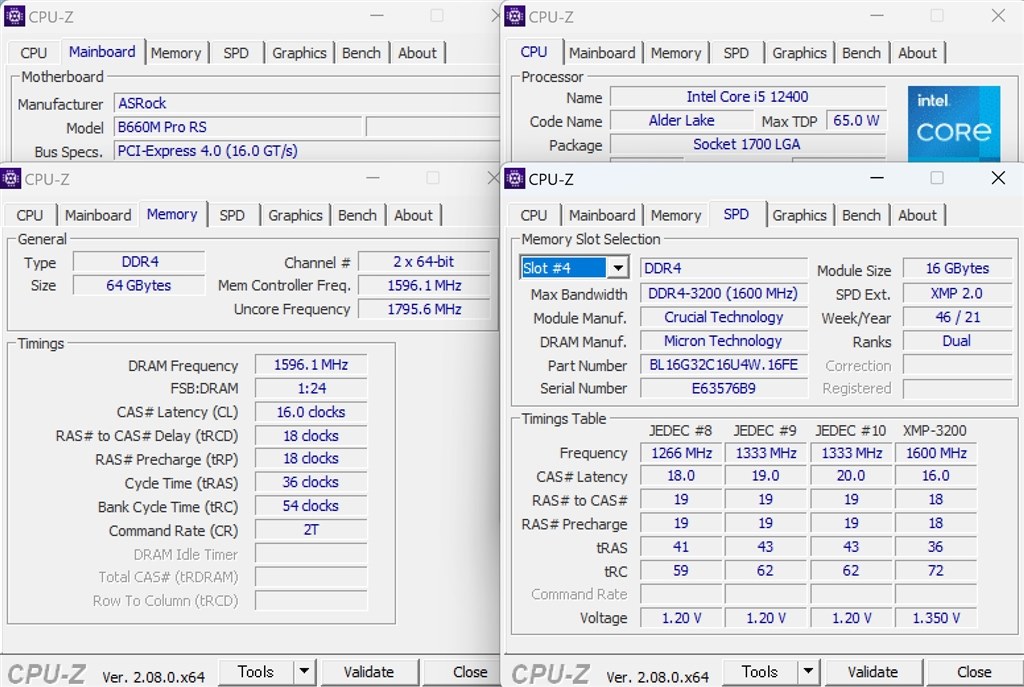
Task: Click the 65.0 W Max TDP value
Action: tap(856, 121)
